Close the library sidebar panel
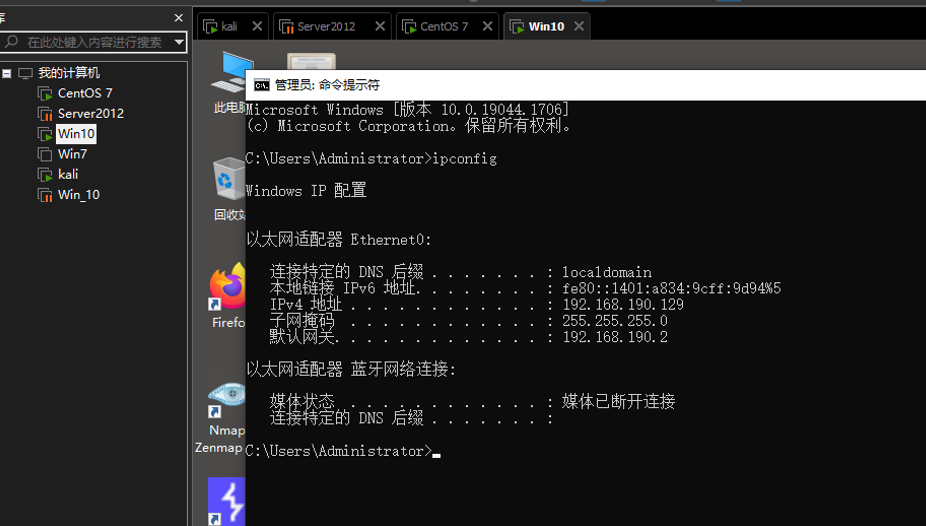The image size is (926, 526). 178,18
